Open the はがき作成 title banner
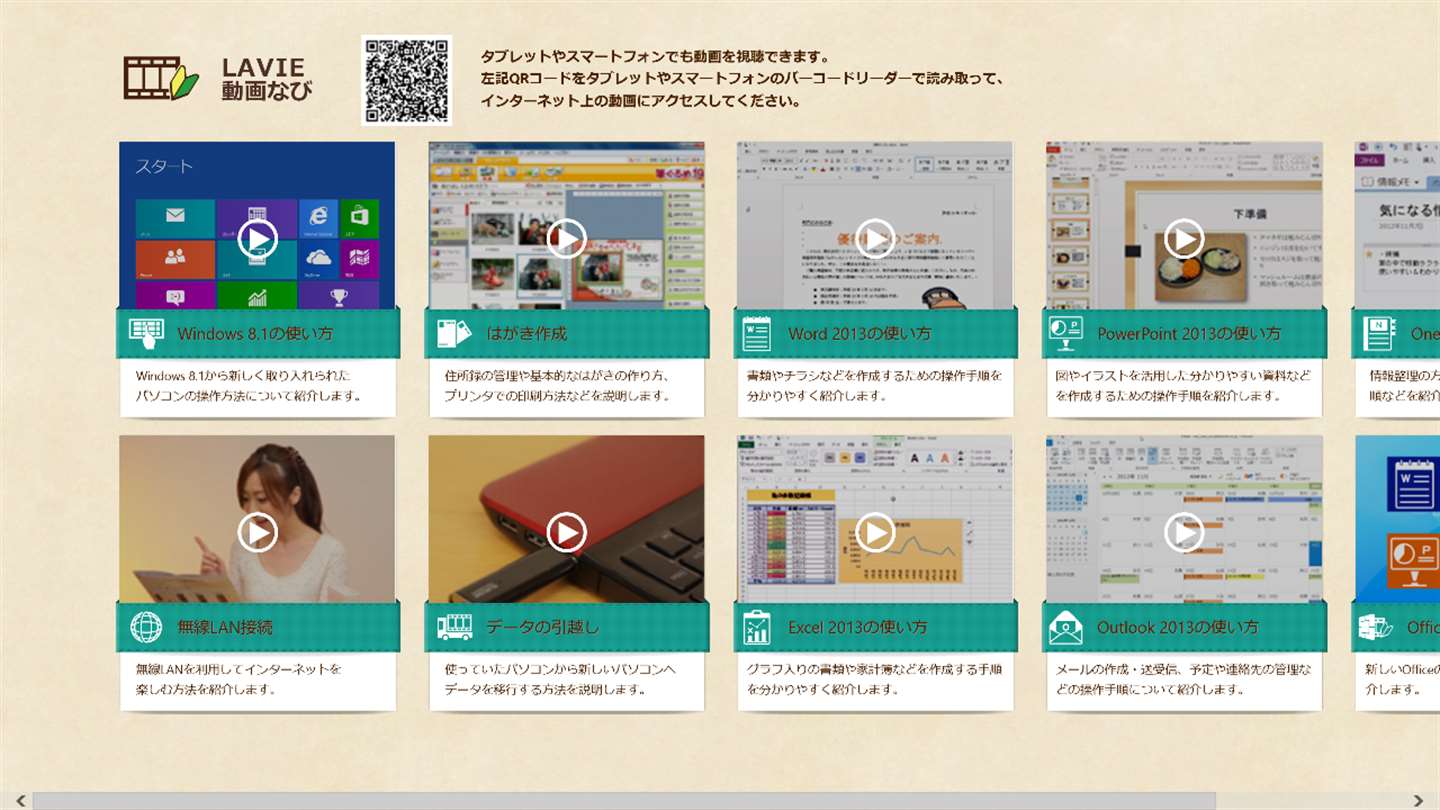Screen dimensions: 1440x810 click(x=567, y=333)
